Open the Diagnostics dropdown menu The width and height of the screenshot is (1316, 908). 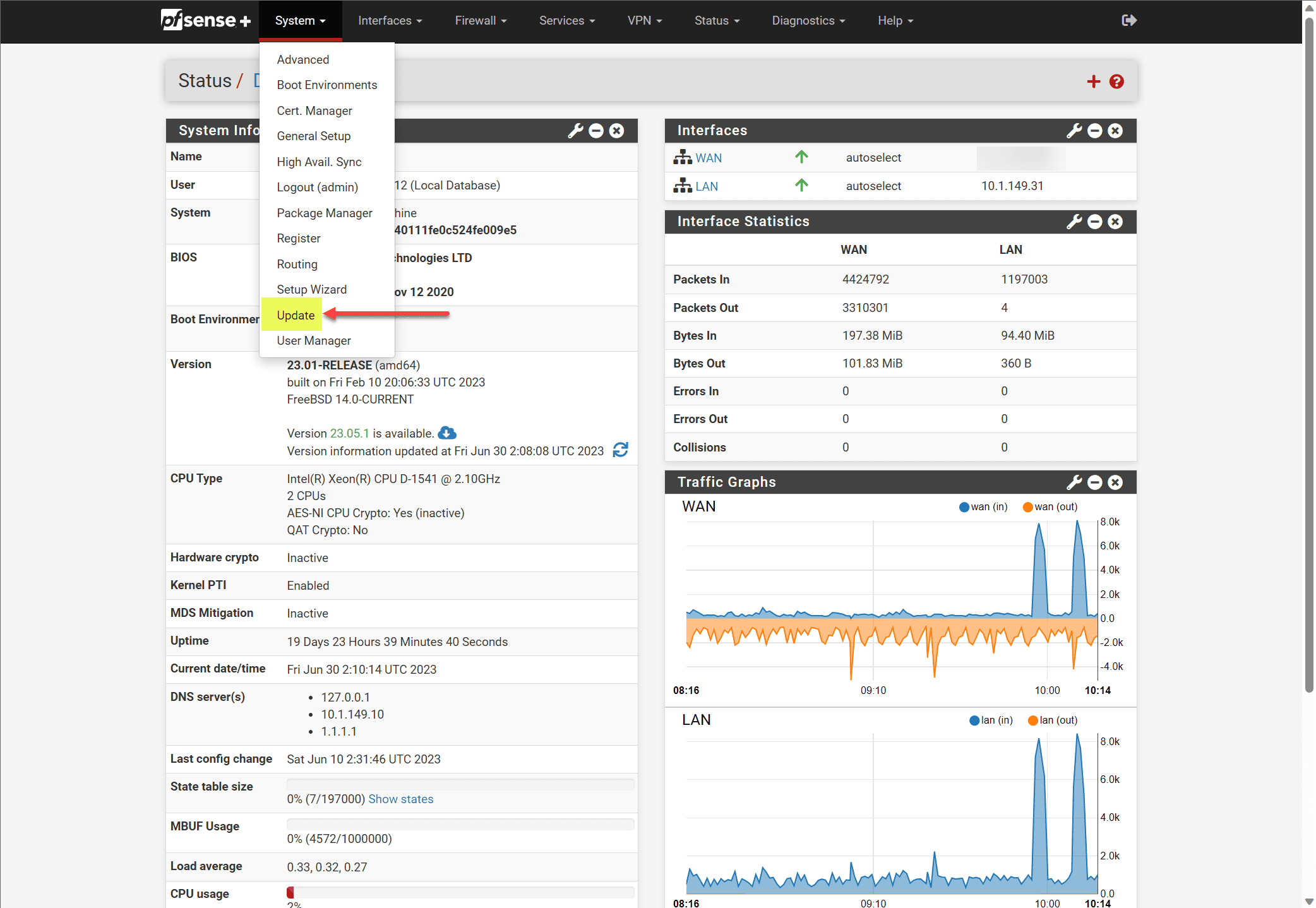click(808, 21)
